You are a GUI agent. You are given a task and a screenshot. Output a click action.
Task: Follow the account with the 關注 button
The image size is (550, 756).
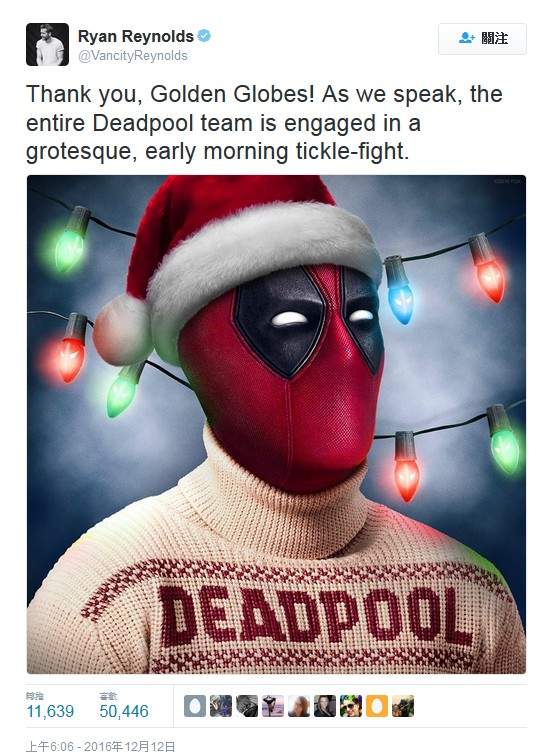point(482,39)
